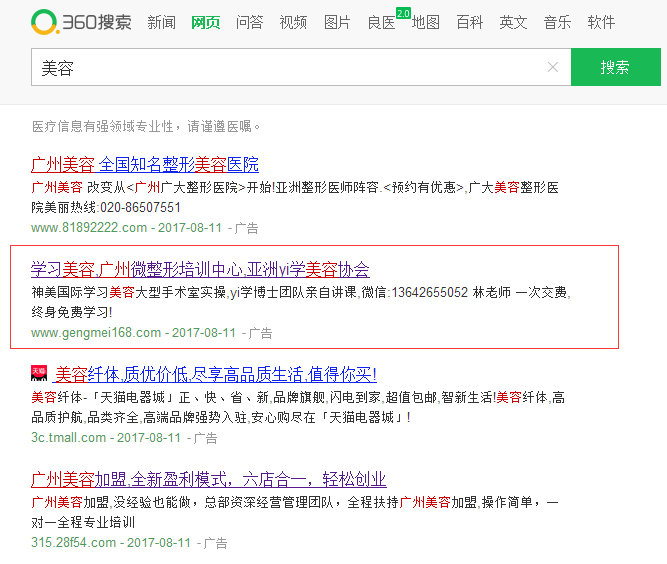Go to 图片 search tab

click(x=337, y=22)
